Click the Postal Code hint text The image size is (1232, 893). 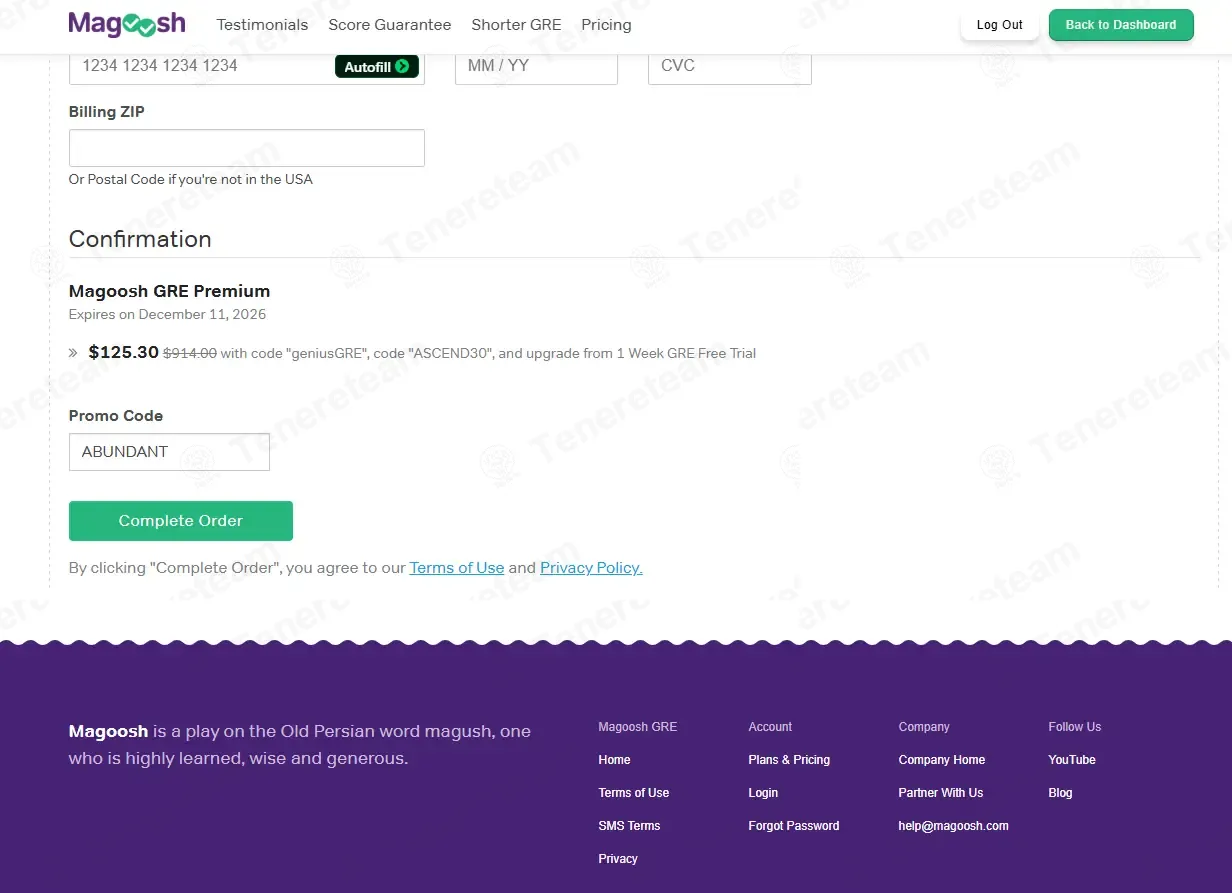191,179
